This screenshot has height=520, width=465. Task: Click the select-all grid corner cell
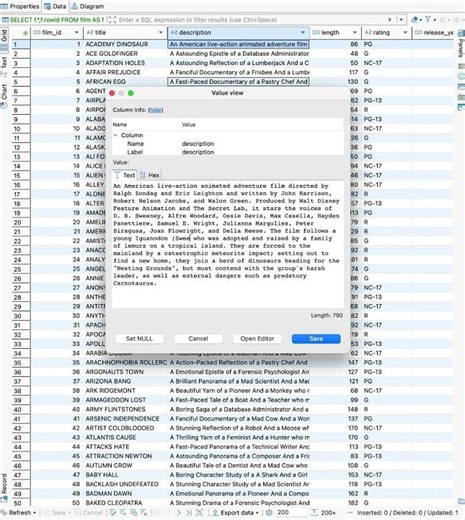pos(21,32)
